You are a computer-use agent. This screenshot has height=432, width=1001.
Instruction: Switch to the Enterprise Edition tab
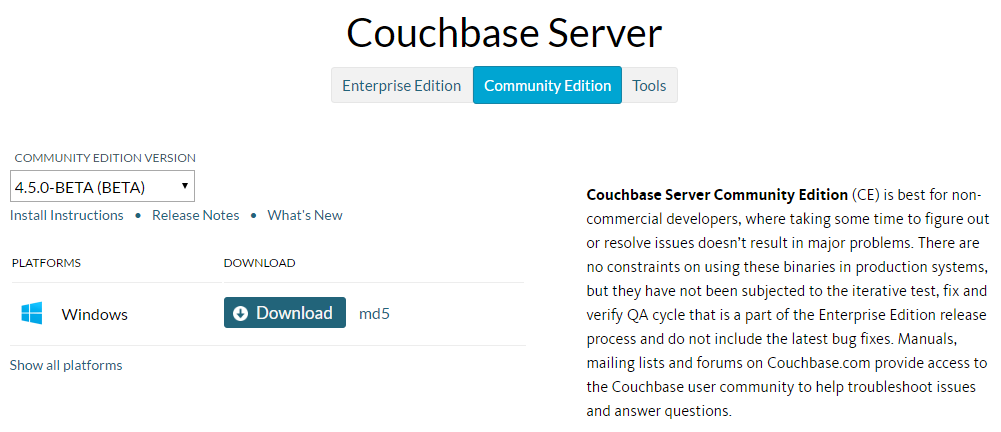[402, 85]
